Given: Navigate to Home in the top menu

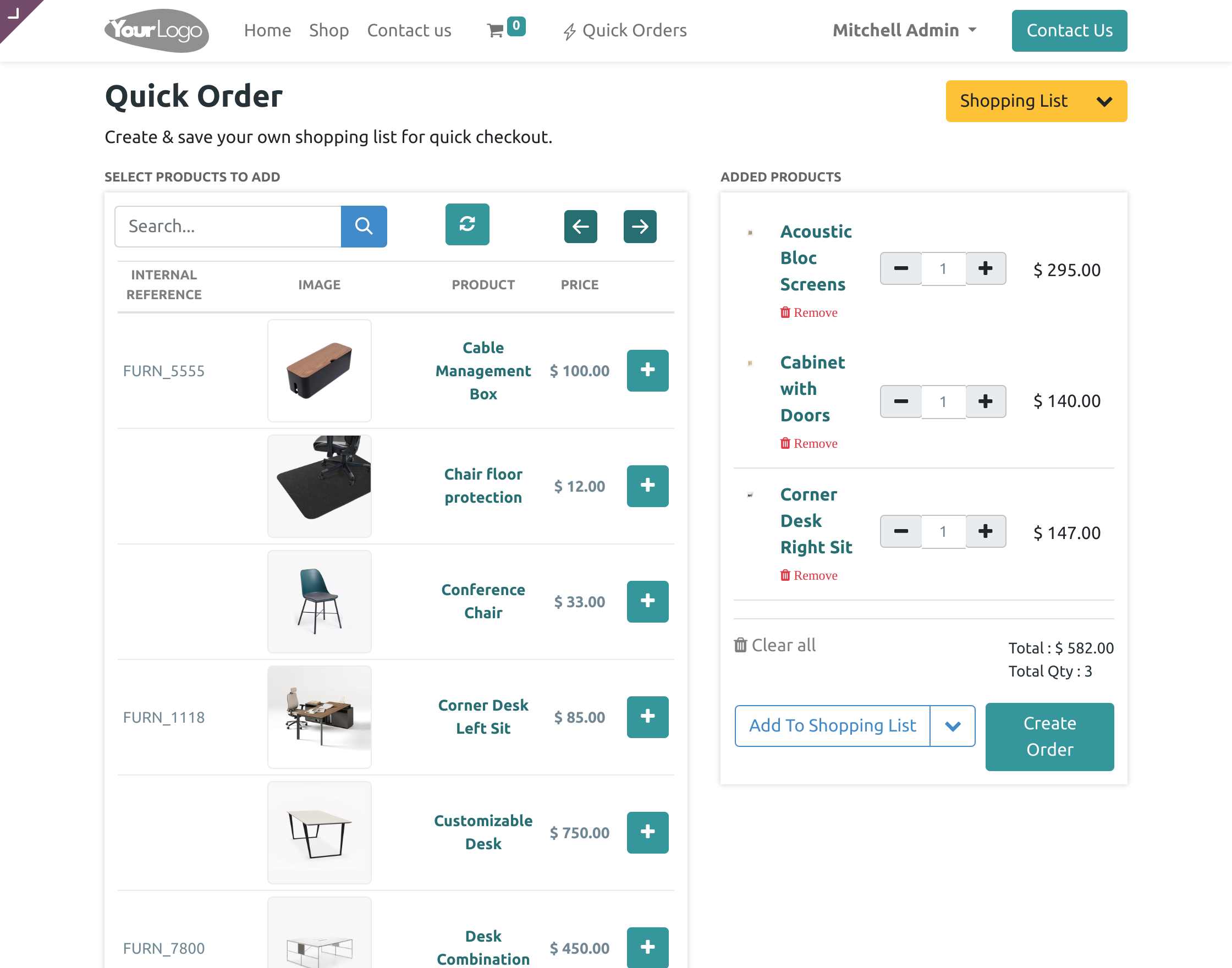Looking at the screenshot, I should point(267,31).
